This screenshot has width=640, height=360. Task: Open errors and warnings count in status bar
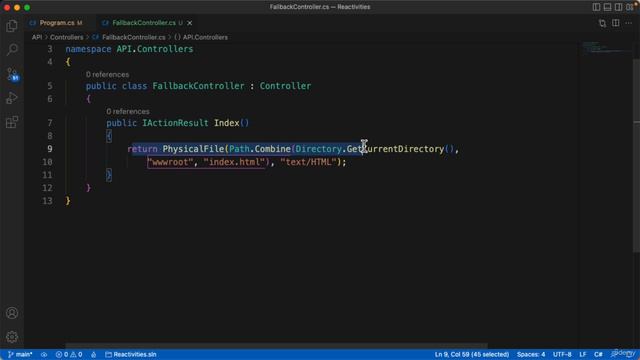tap(69, 354)
